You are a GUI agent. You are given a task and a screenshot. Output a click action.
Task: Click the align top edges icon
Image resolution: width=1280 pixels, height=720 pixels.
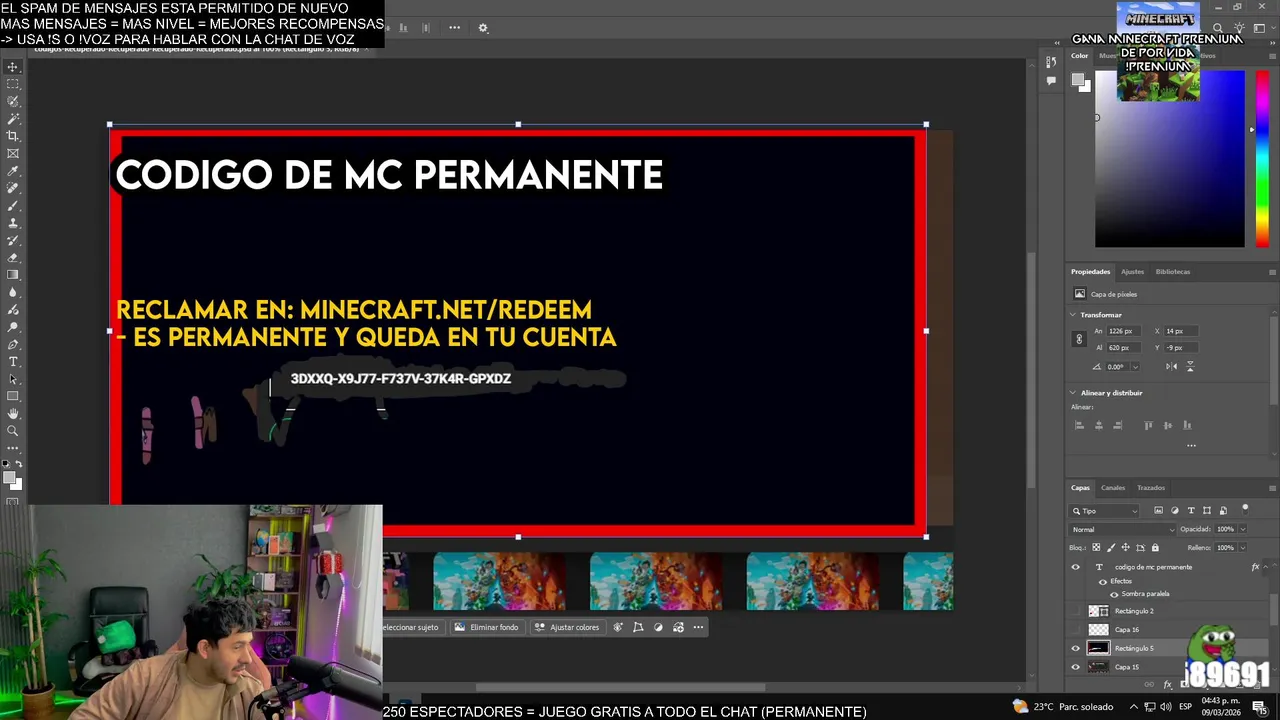pyautogui.click(x=1148, y=425)
